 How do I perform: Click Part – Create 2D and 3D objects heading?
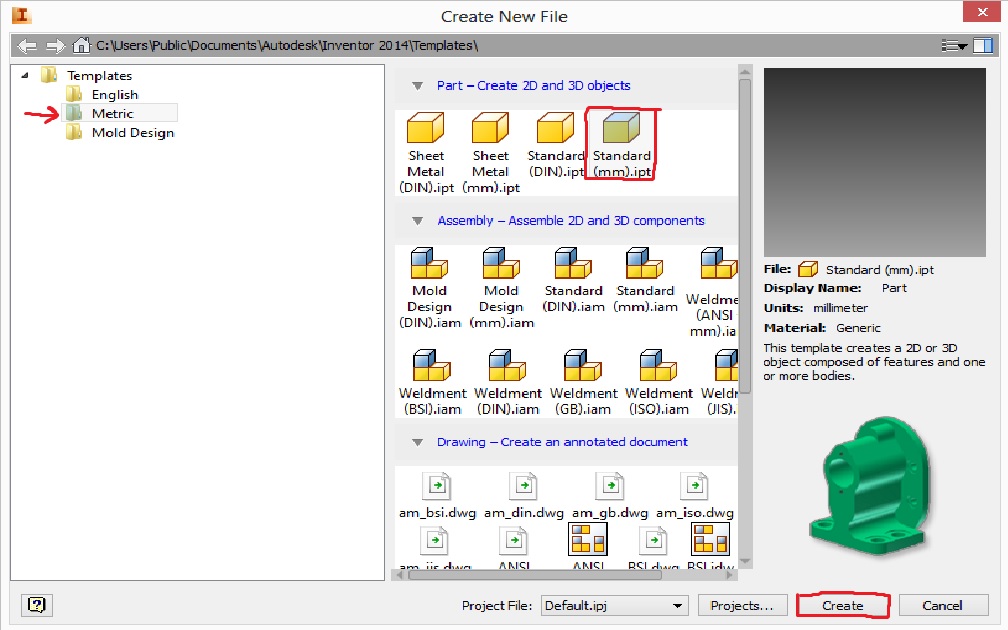534,86
